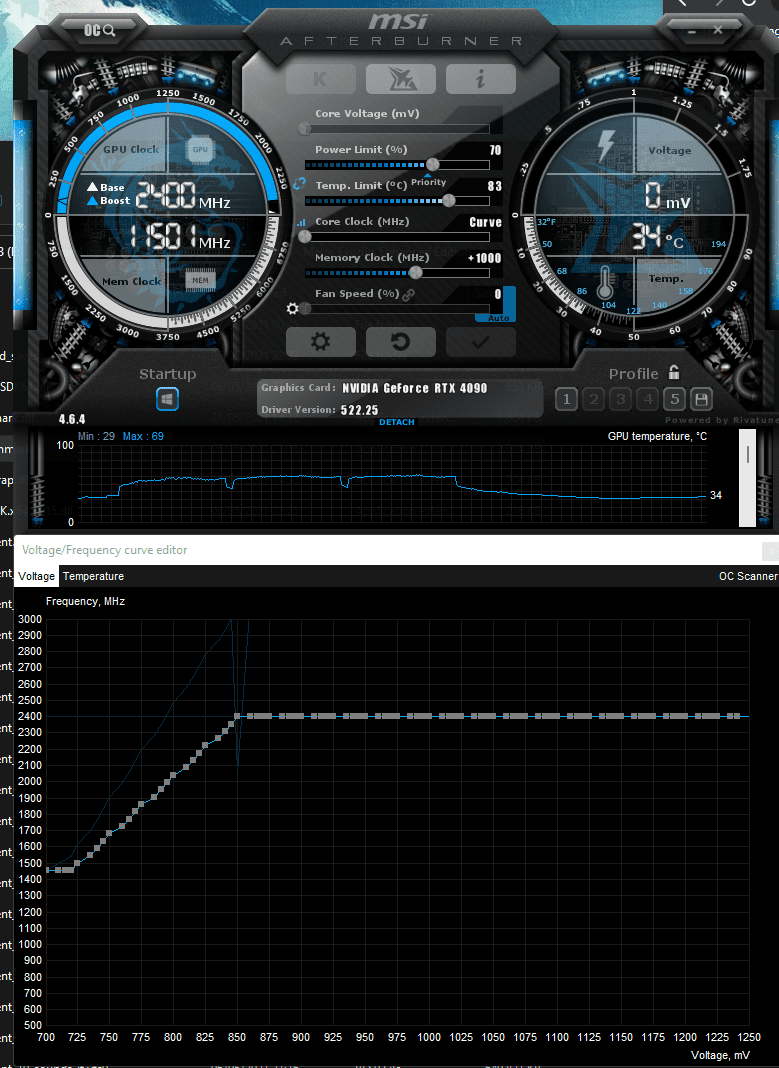Click the Core Clock Curve value field
This screenshot has height=1068, width=779.
(486, 222)
